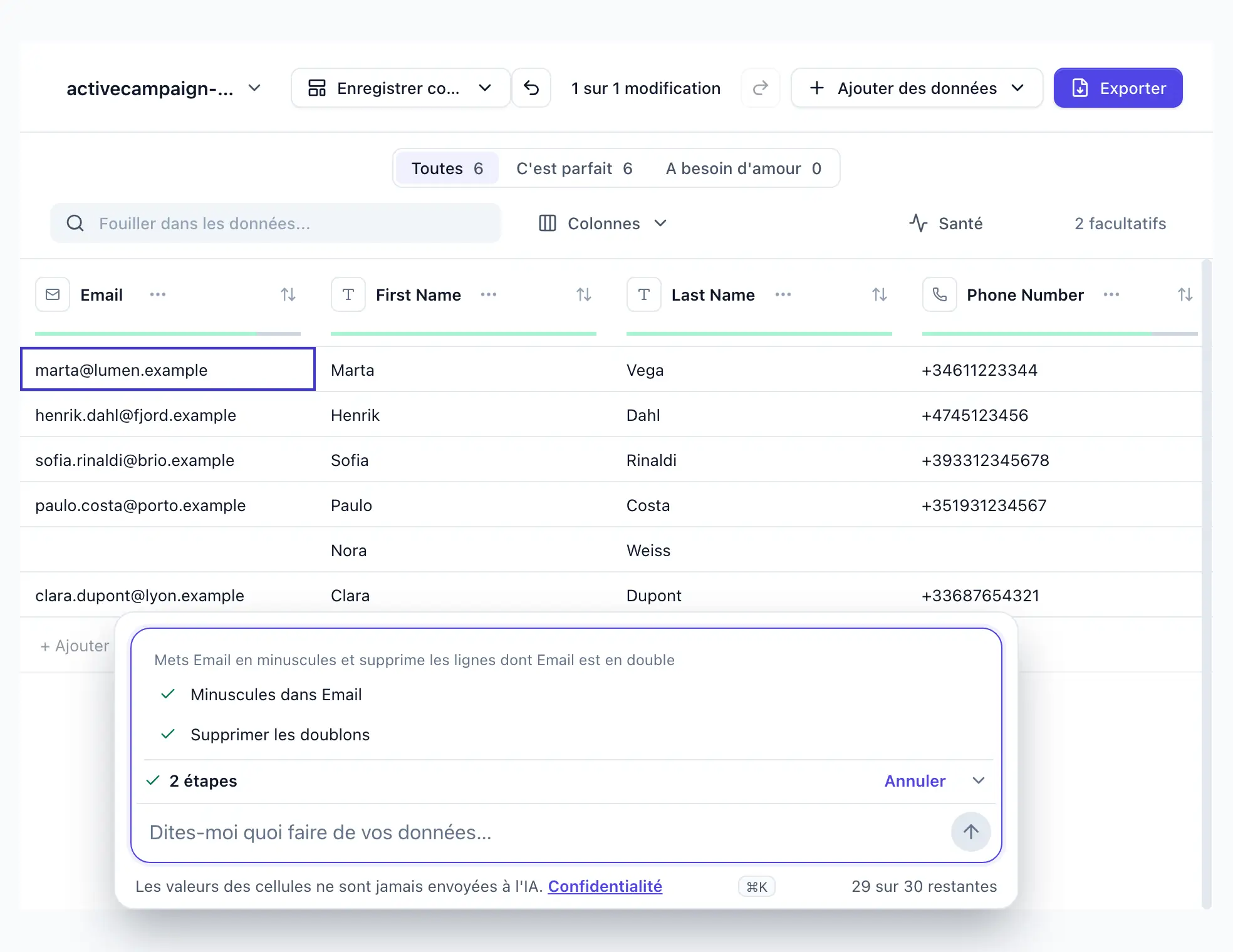This screenshot has height=952, width=1233.
Task: Open the Ajouter des données dropdown
Action: pos(917,88)
